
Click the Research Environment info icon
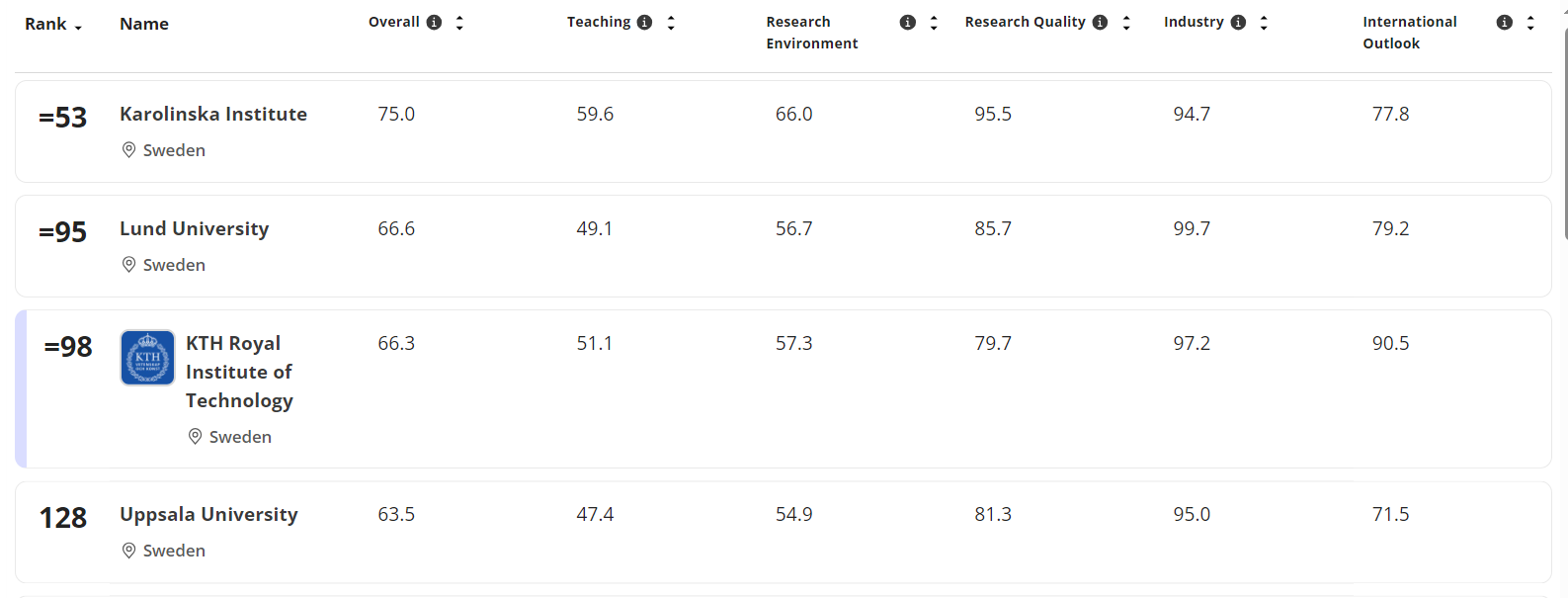(x=907, y=23)
